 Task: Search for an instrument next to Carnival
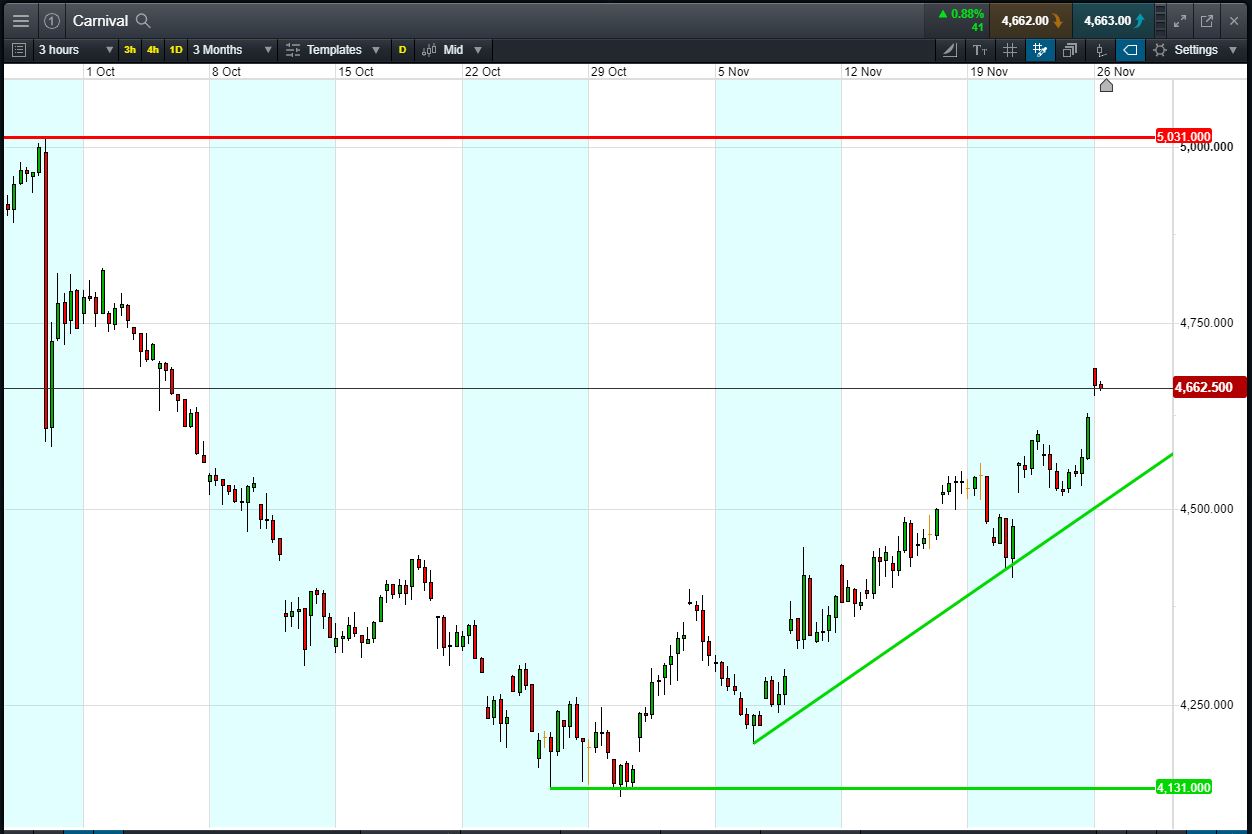pyautogui.click(x=143, y=20)
